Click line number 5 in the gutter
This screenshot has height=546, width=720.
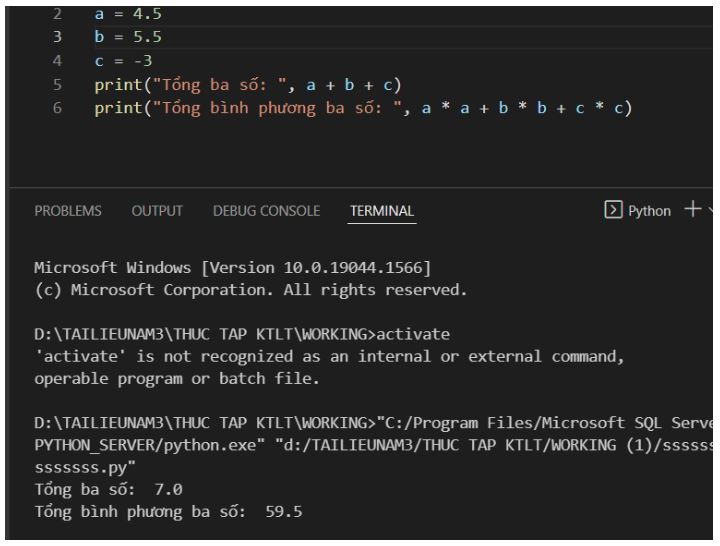click(58, 85)
